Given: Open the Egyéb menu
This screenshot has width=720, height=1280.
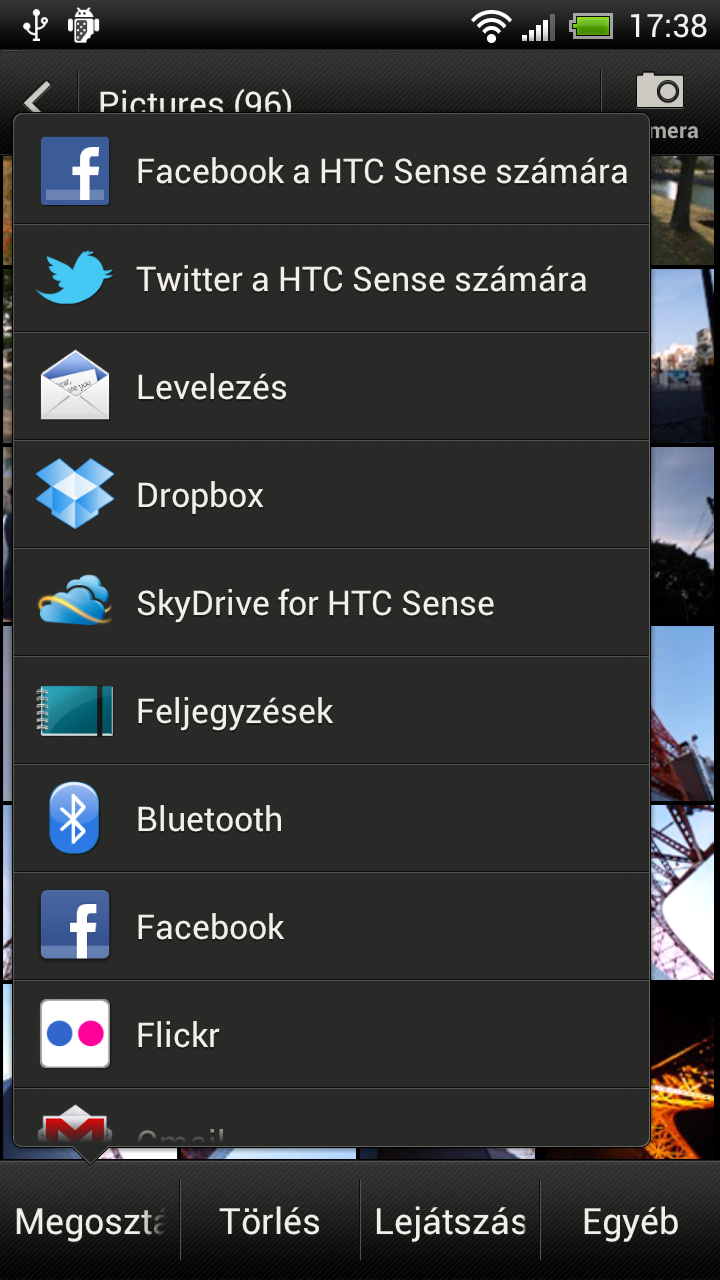Looking at the screenshot, I should (x=630, y=1221).
